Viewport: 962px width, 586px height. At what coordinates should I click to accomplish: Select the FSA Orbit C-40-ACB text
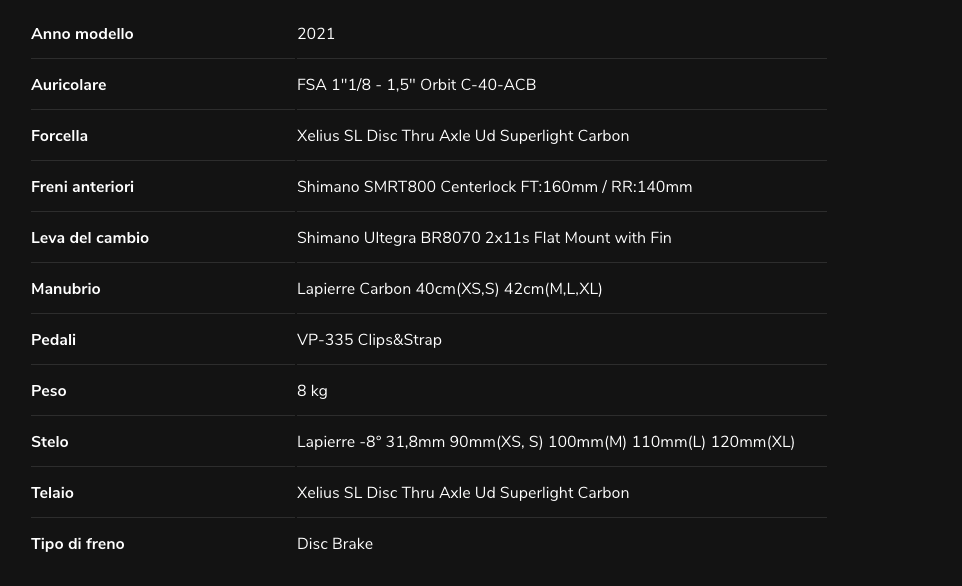pos(416,85)
